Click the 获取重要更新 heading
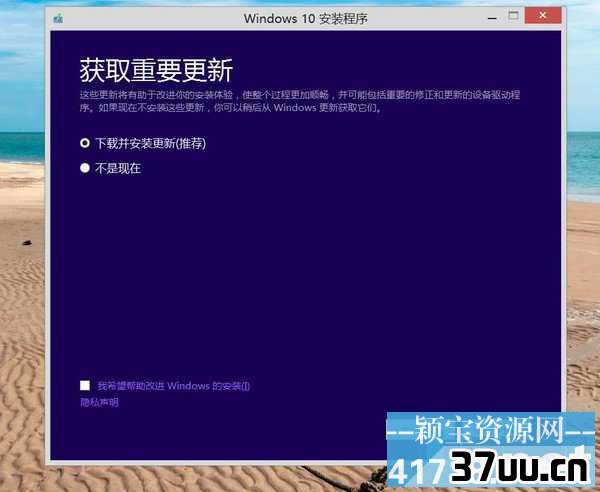Image resolution: width=600 pixels, height=492 pixels. click(x=156, y=70)
